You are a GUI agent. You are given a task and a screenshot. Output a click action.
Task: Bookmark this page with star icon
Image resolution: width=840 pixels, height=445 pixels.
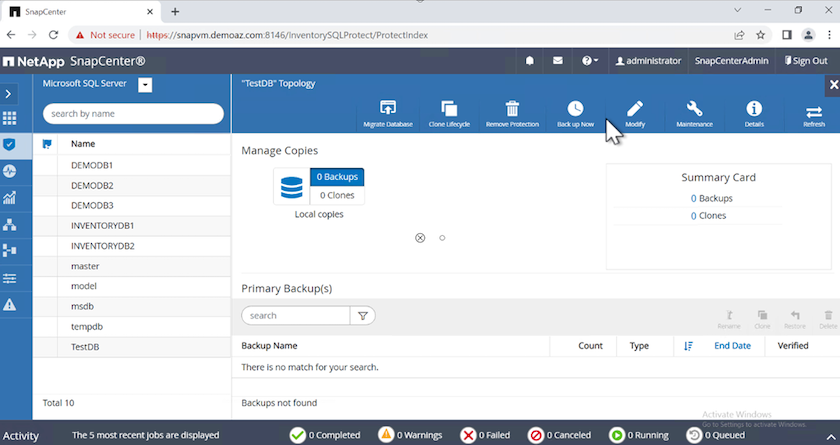760,35
